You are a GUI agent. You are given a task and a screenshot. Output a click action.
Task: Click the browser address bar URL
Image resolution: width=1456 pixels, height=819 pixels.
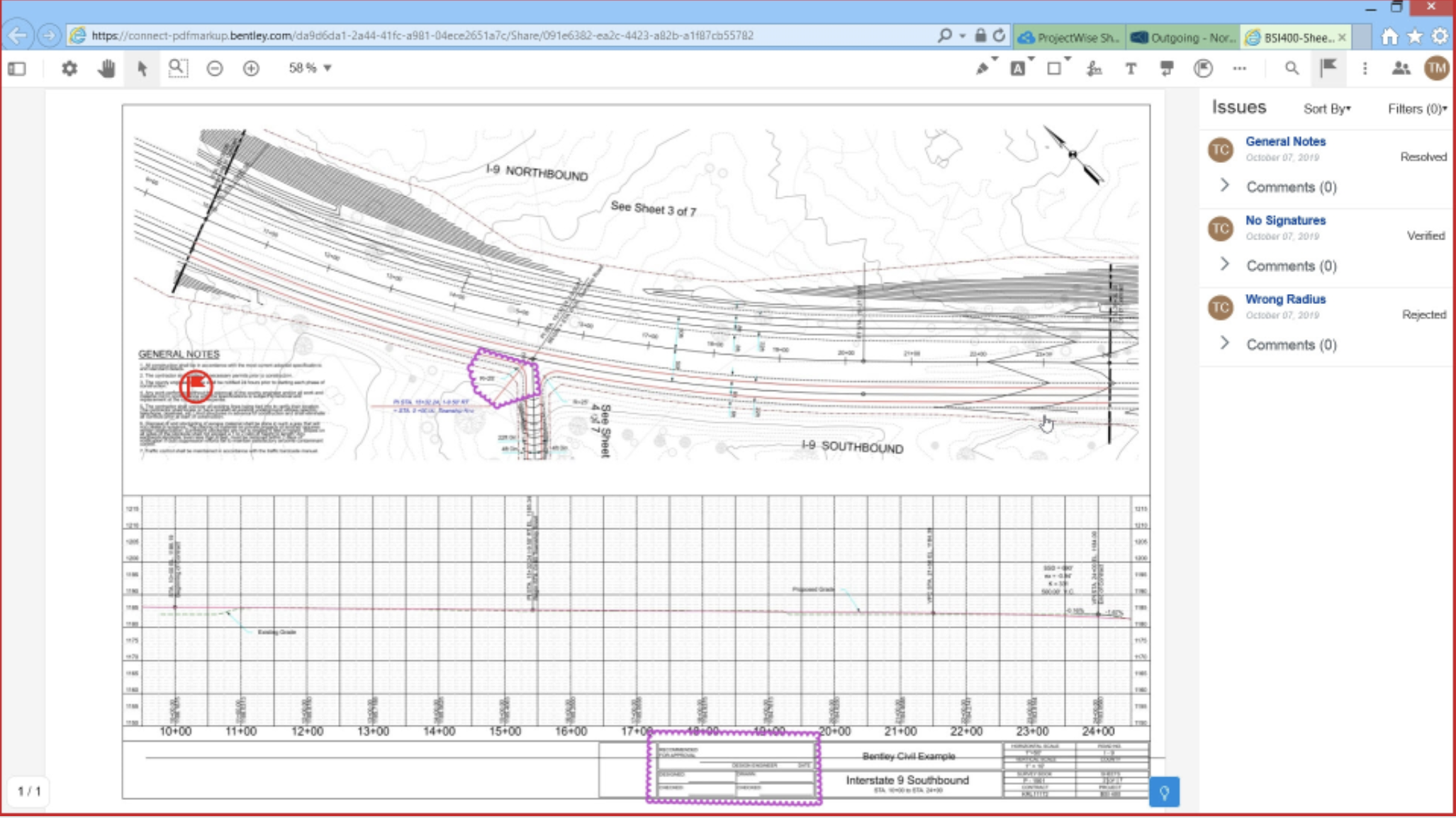(422, 35)
